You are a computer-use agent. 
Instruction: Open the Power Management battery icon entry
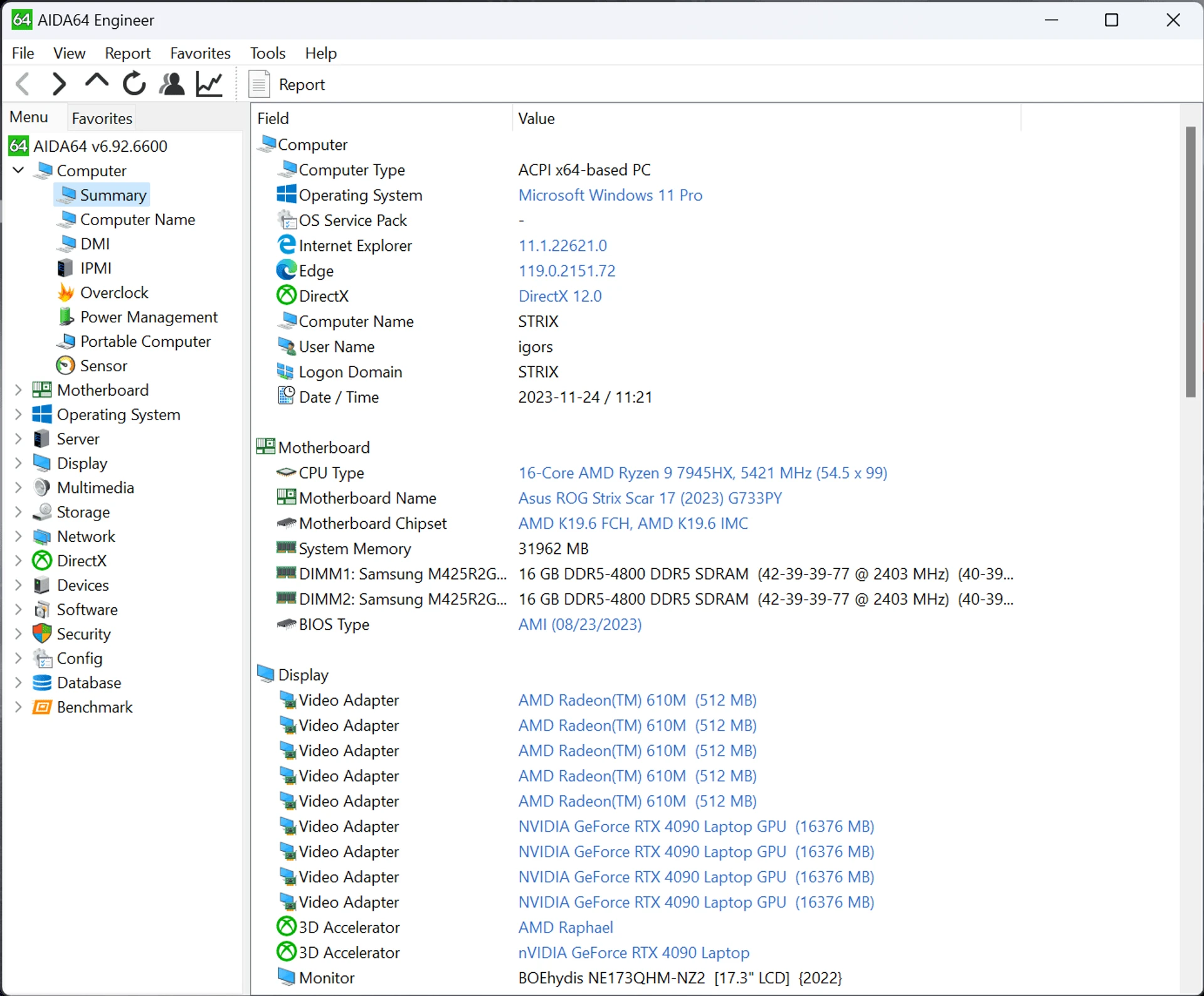[x=66, y=317]
